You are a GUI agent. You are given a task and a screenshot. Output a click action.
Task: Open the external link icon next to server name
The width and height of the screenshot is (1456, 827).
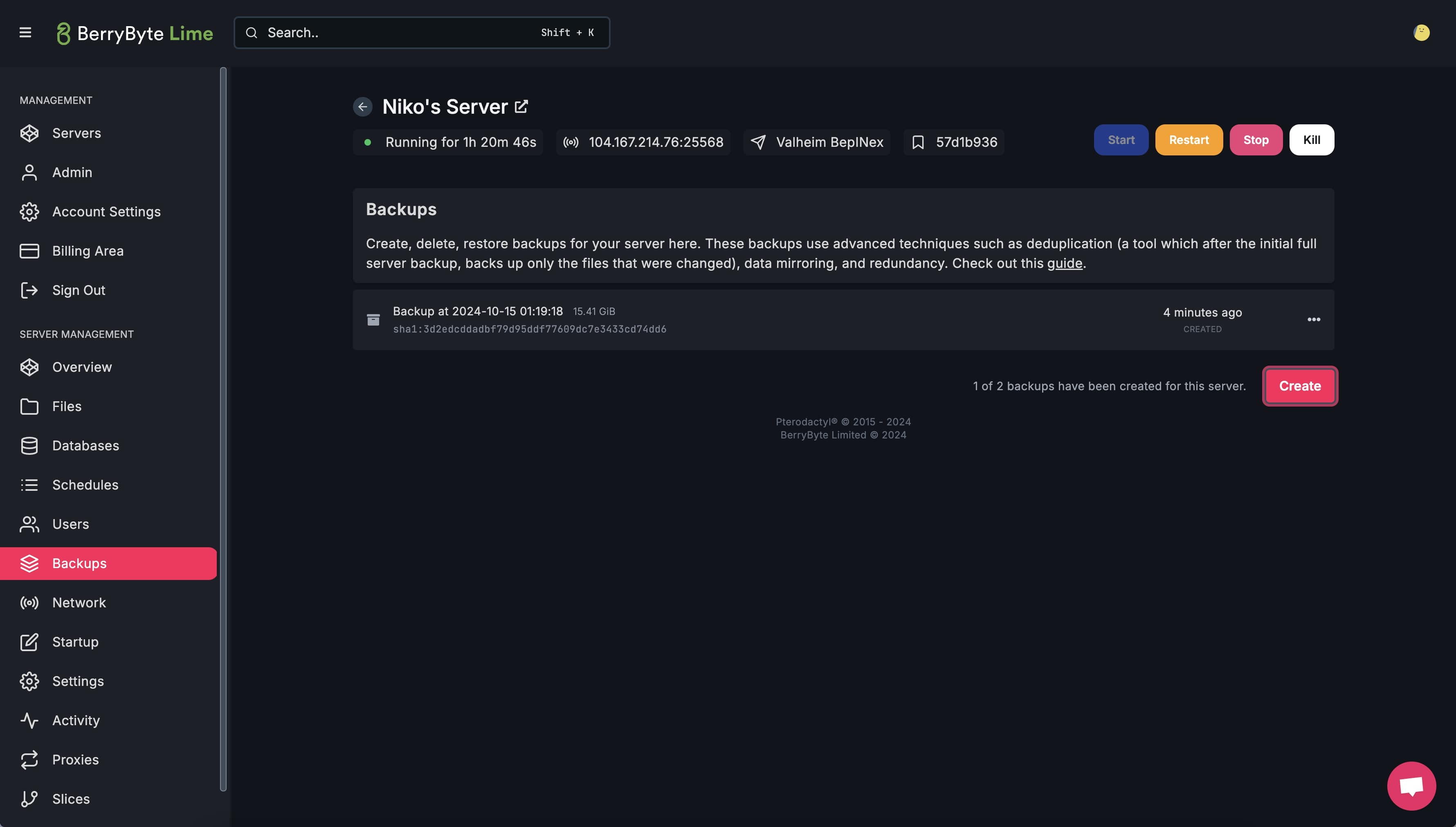tap(521, 106)
